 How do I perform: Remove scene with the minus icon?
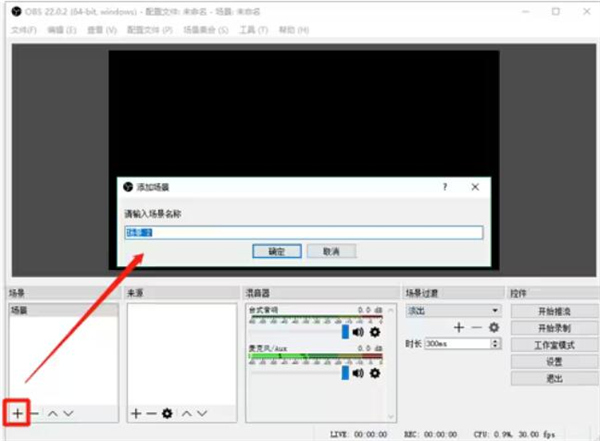pos(34,412)
